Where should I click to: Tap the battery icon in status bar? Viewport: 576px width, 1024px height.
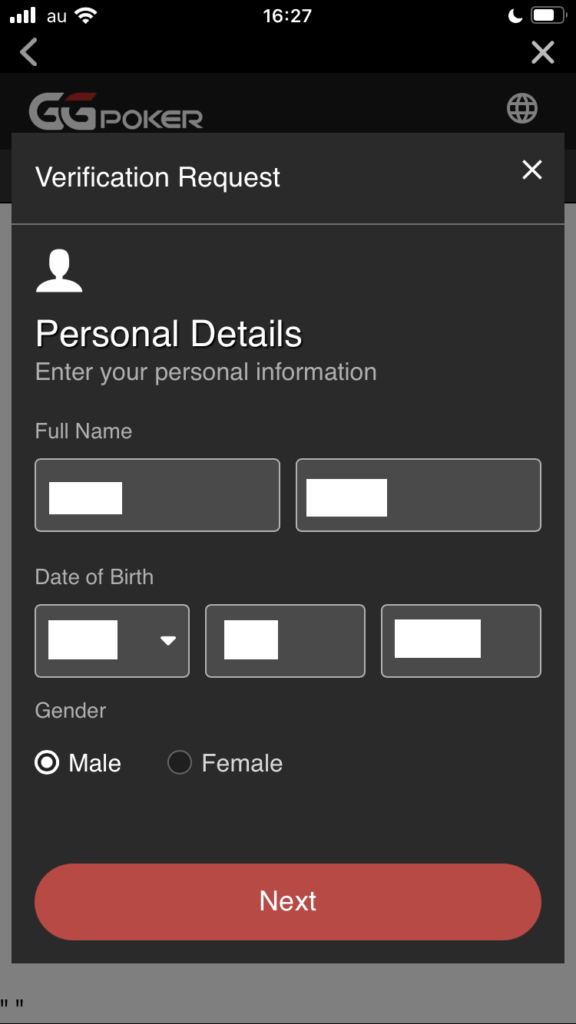point(548,16)
